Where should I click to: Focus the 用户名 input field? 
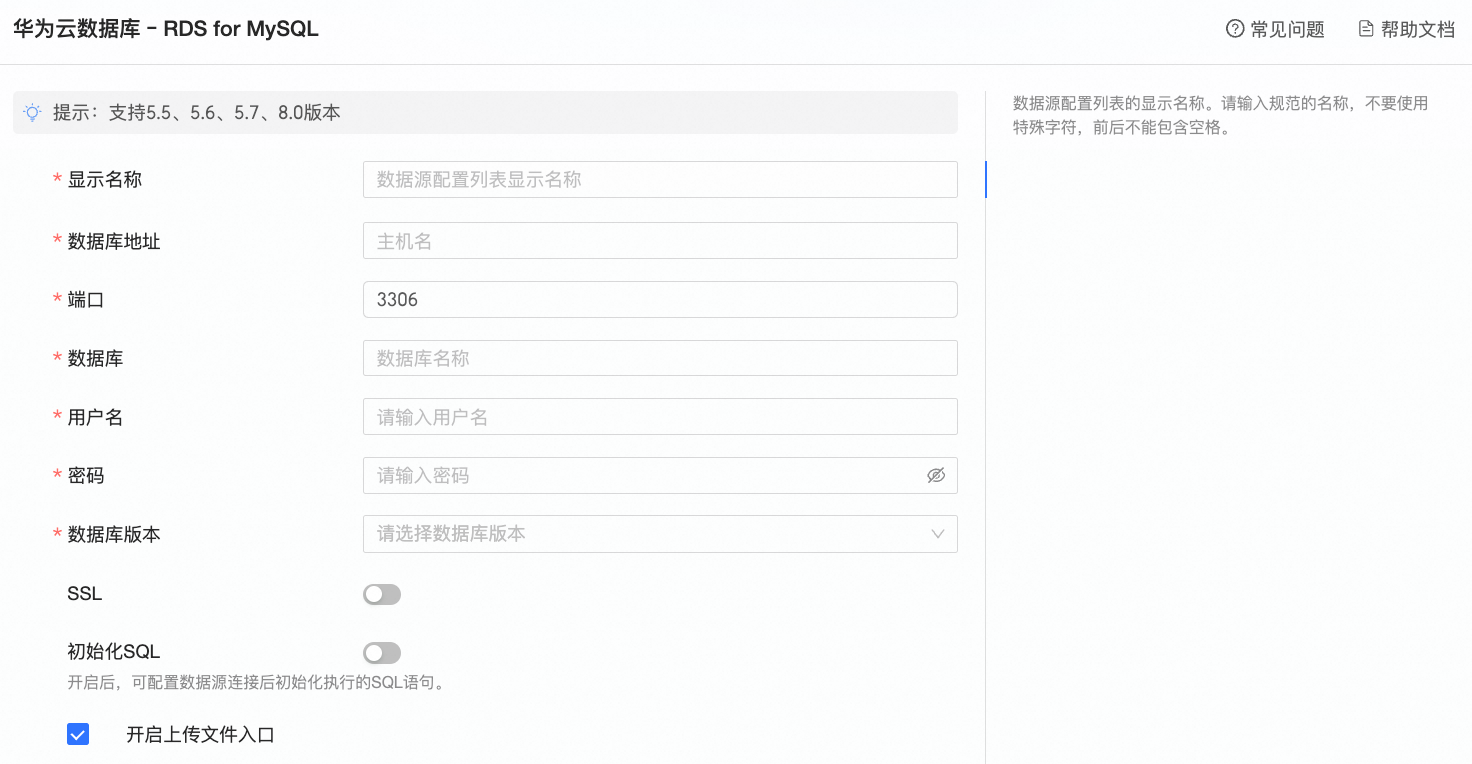pyautogui.click(x=660, y=417)
